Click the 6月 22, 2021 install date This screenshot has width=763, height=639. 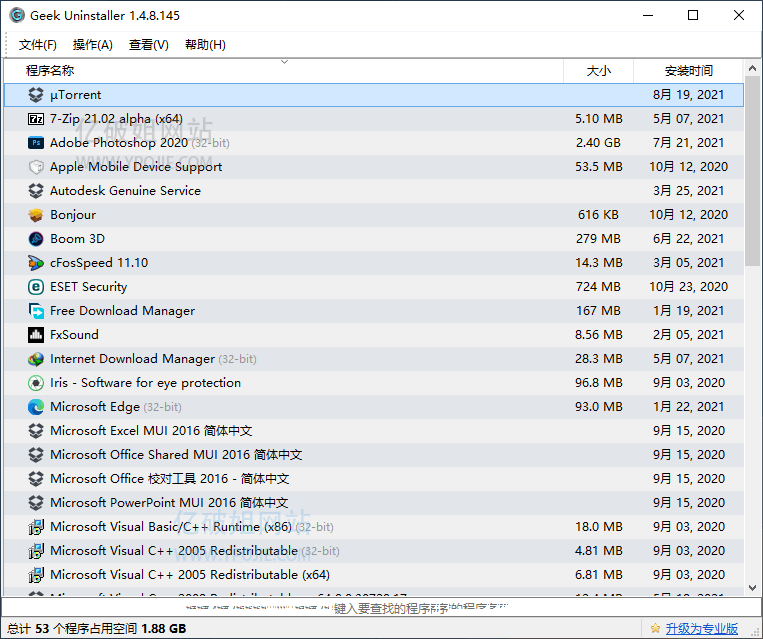click(688, 238)
